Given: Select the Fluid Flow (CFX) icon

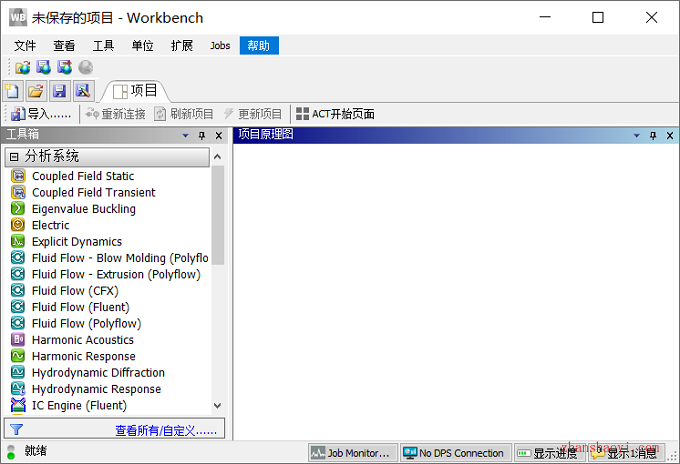Looking at the screenshot, I should tap(18, 291).
